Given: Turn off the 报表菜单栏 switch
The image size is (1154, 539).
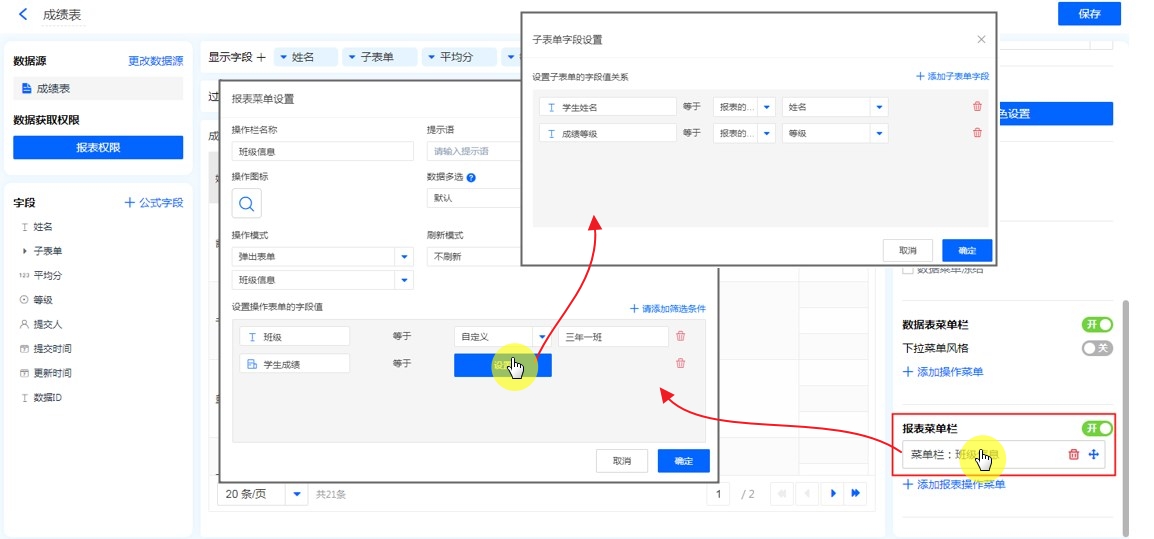Looking at the screenshot, I should pos(1097,428).
